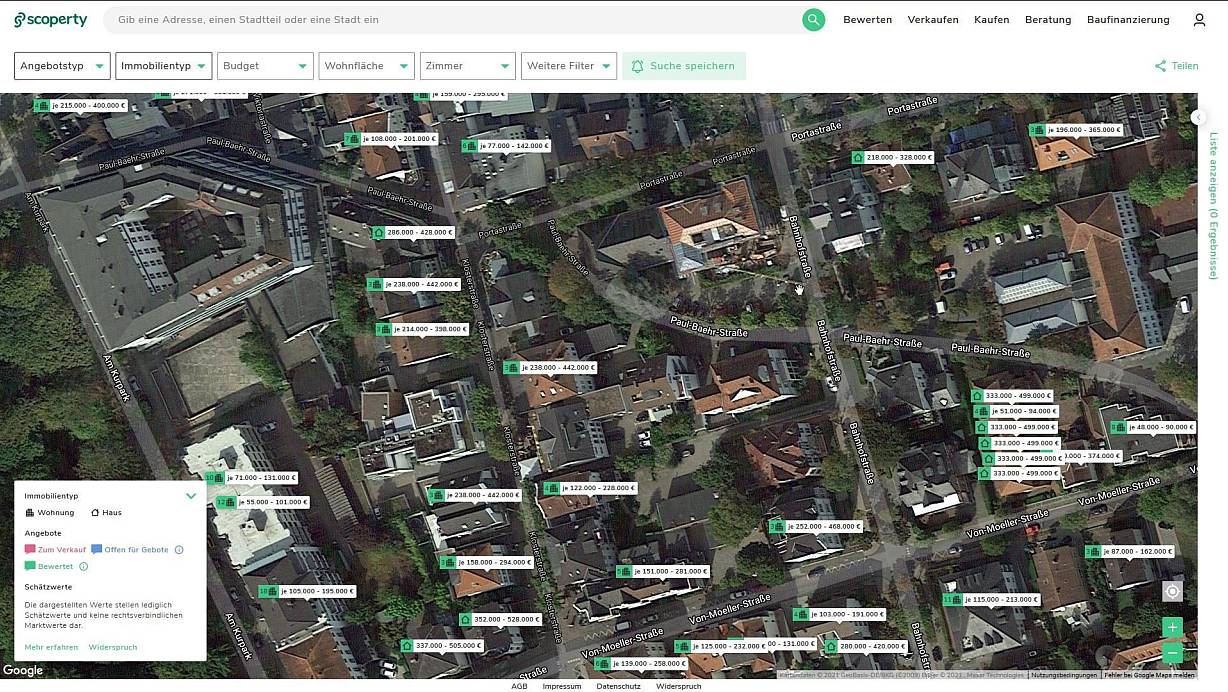Click Fehler bei Google Maps melden
This screenshot has width=1228, height=692.
pos(1150,675)
